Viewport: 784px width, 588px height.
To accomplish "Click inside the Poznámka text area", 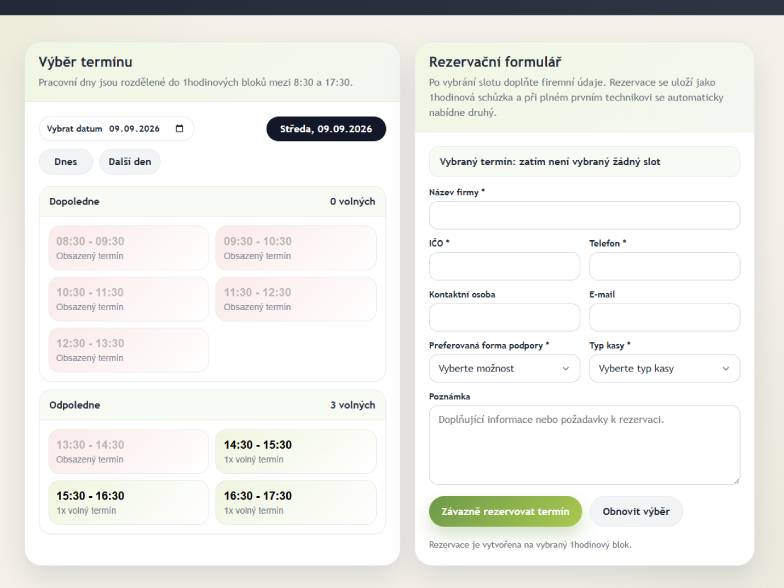I will click(584, 445).
